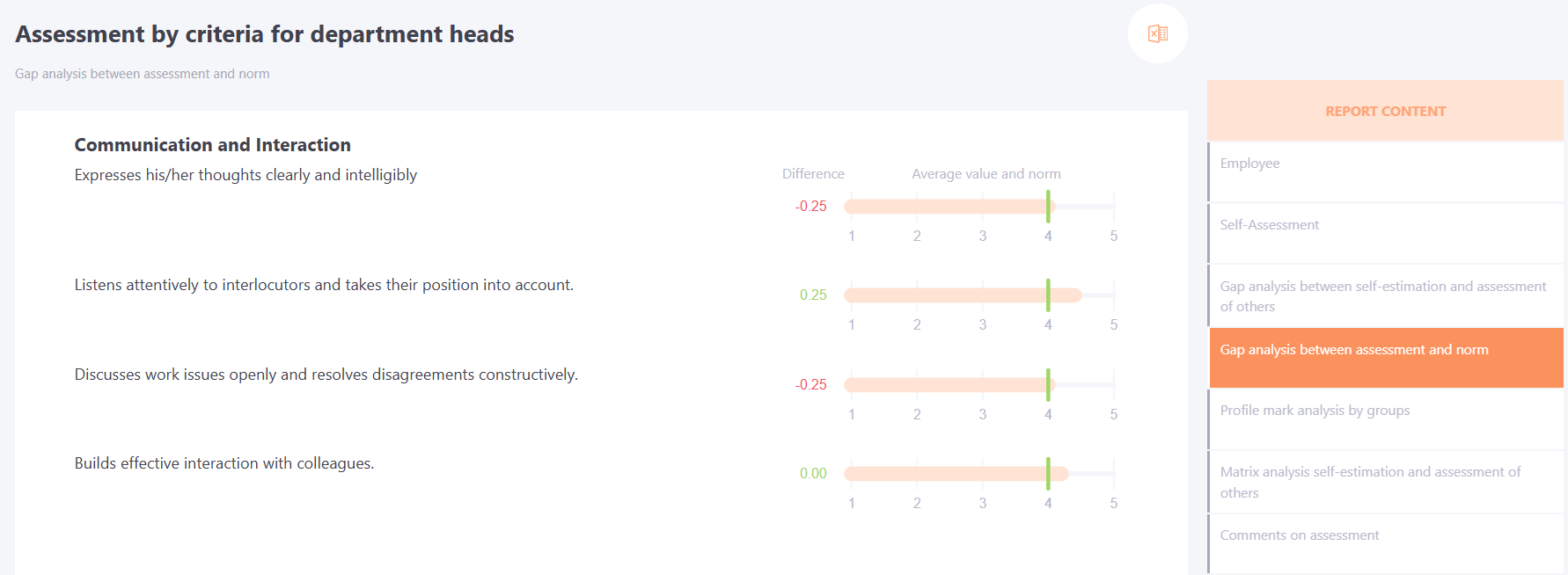This screenshot has height=575, width=1568.
Task: Open the Employee report section
Action: (1386, 171)
